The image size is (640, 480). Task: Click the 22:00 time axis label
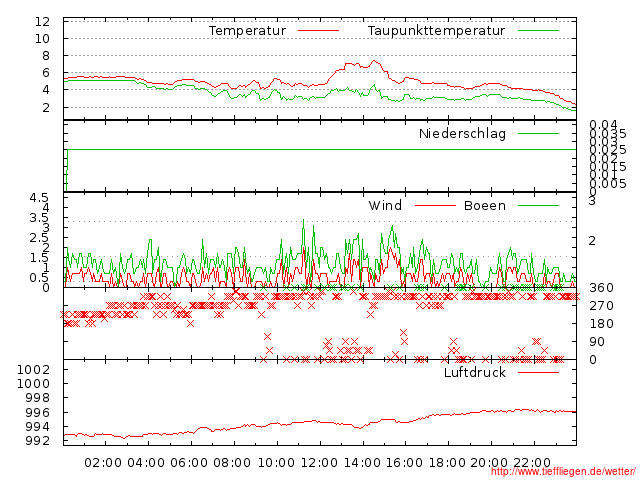coord(532,463)
